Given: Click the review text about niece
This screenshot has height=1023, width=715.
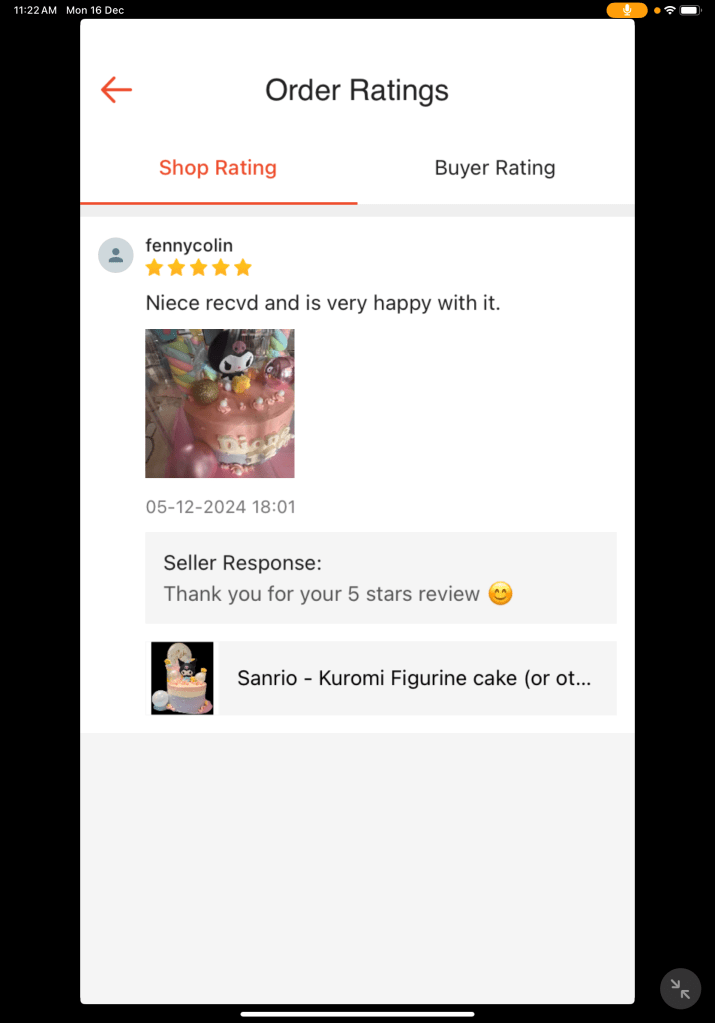Looking at the screenshot, I should tap(323, 303).
